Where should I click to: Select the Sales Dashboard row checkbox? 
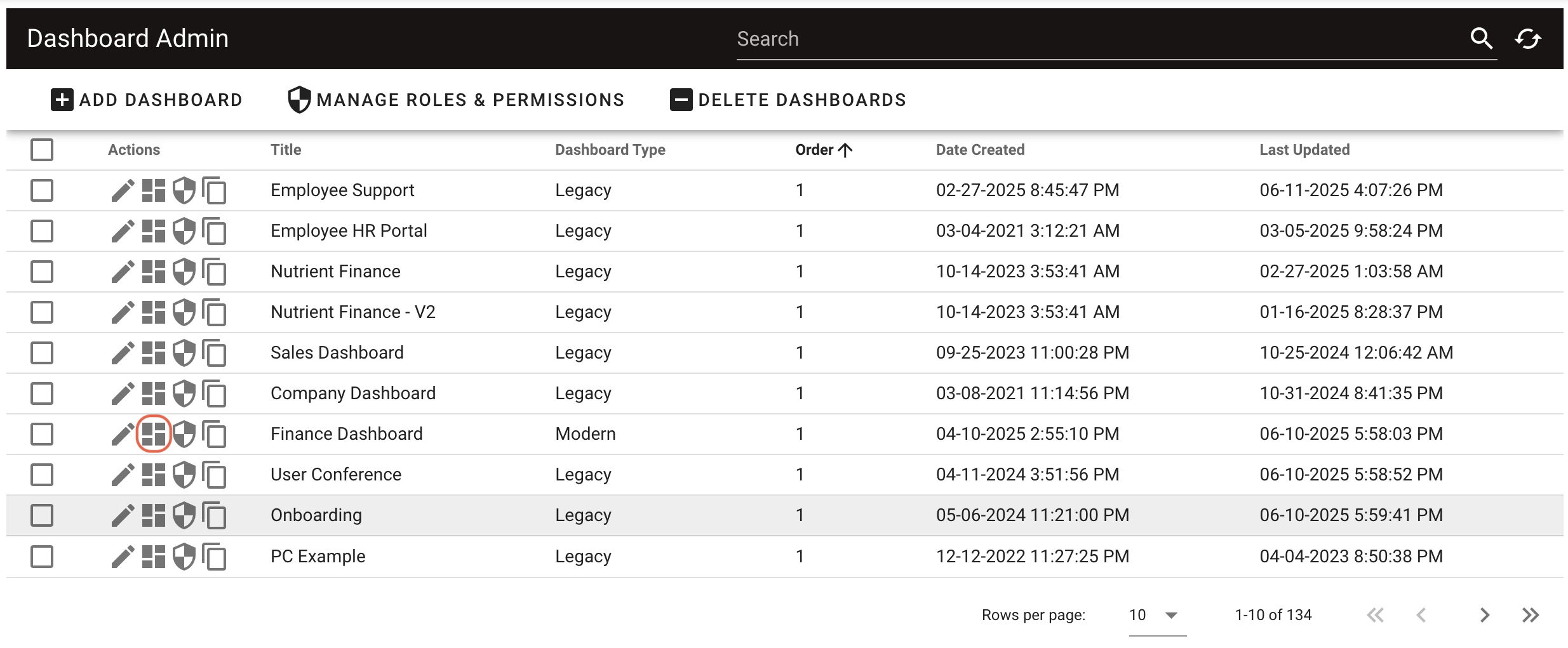(x=42, y=353)
